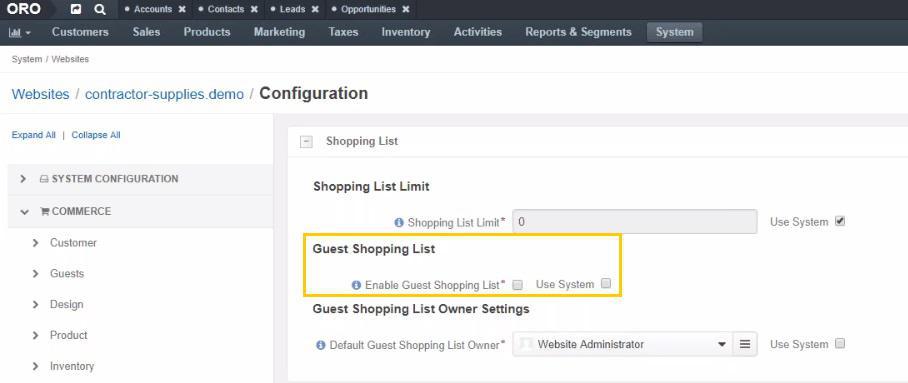The height and width of the screenshot is (383, 908).
Task: Open the Inventory menu in navbar
Action: pos(405,32)
